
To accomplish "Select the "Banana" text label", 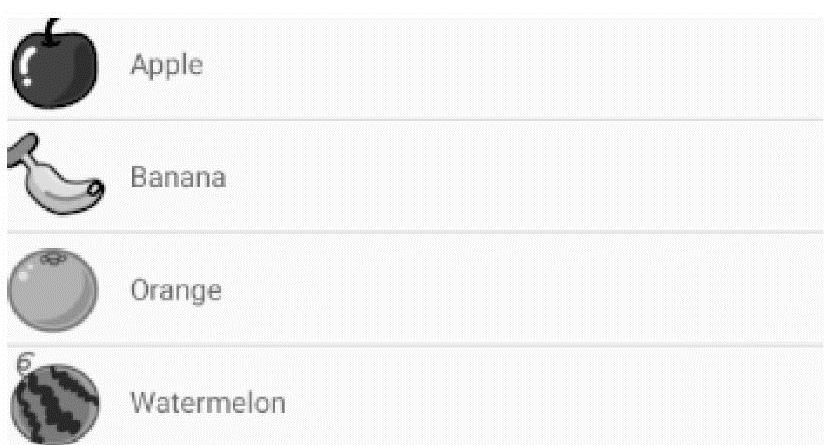I will point(178,179).
